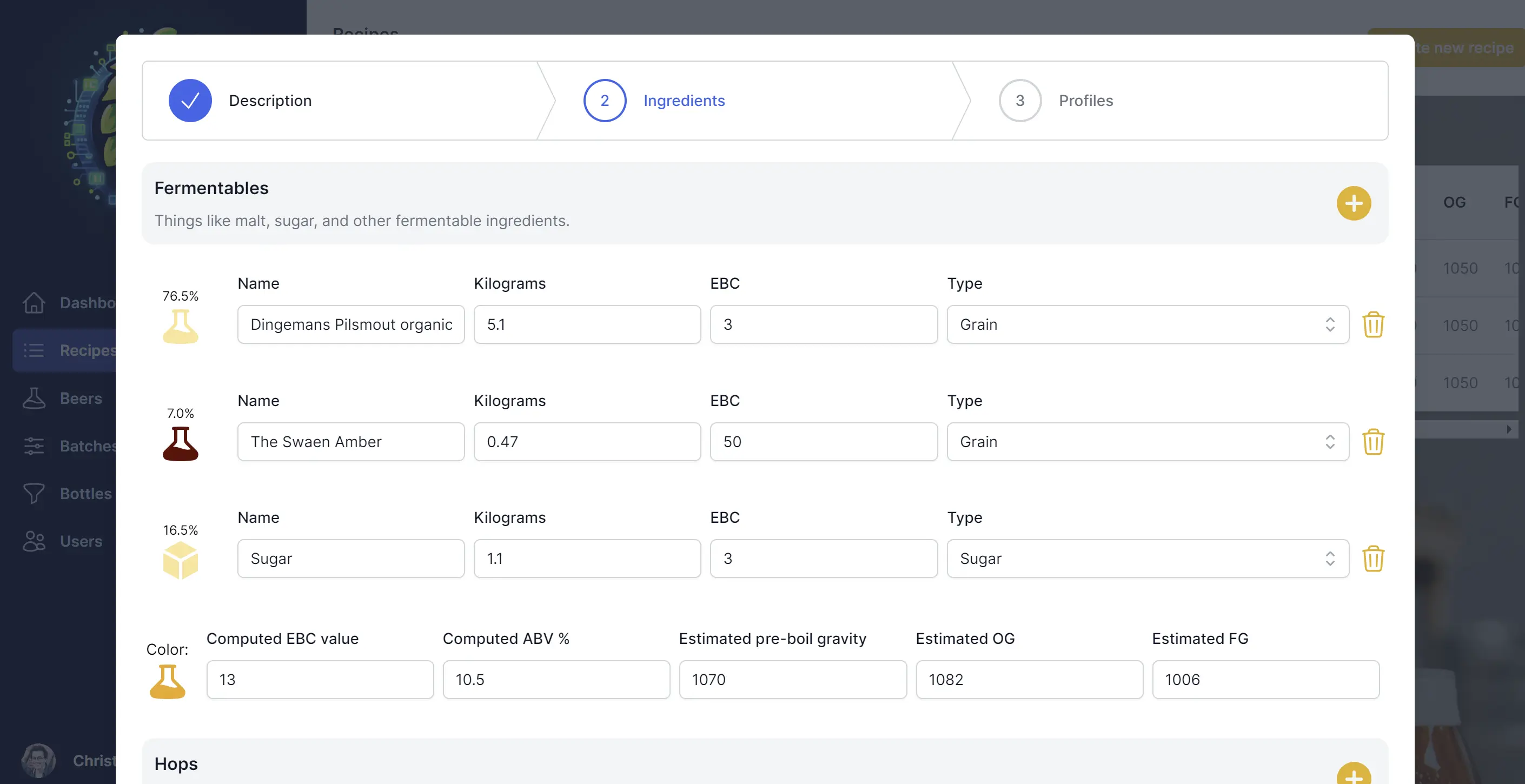Viewport: 1525px width, 784px height.
Task: Click the sugar cube icon
Action: point(181,560)
